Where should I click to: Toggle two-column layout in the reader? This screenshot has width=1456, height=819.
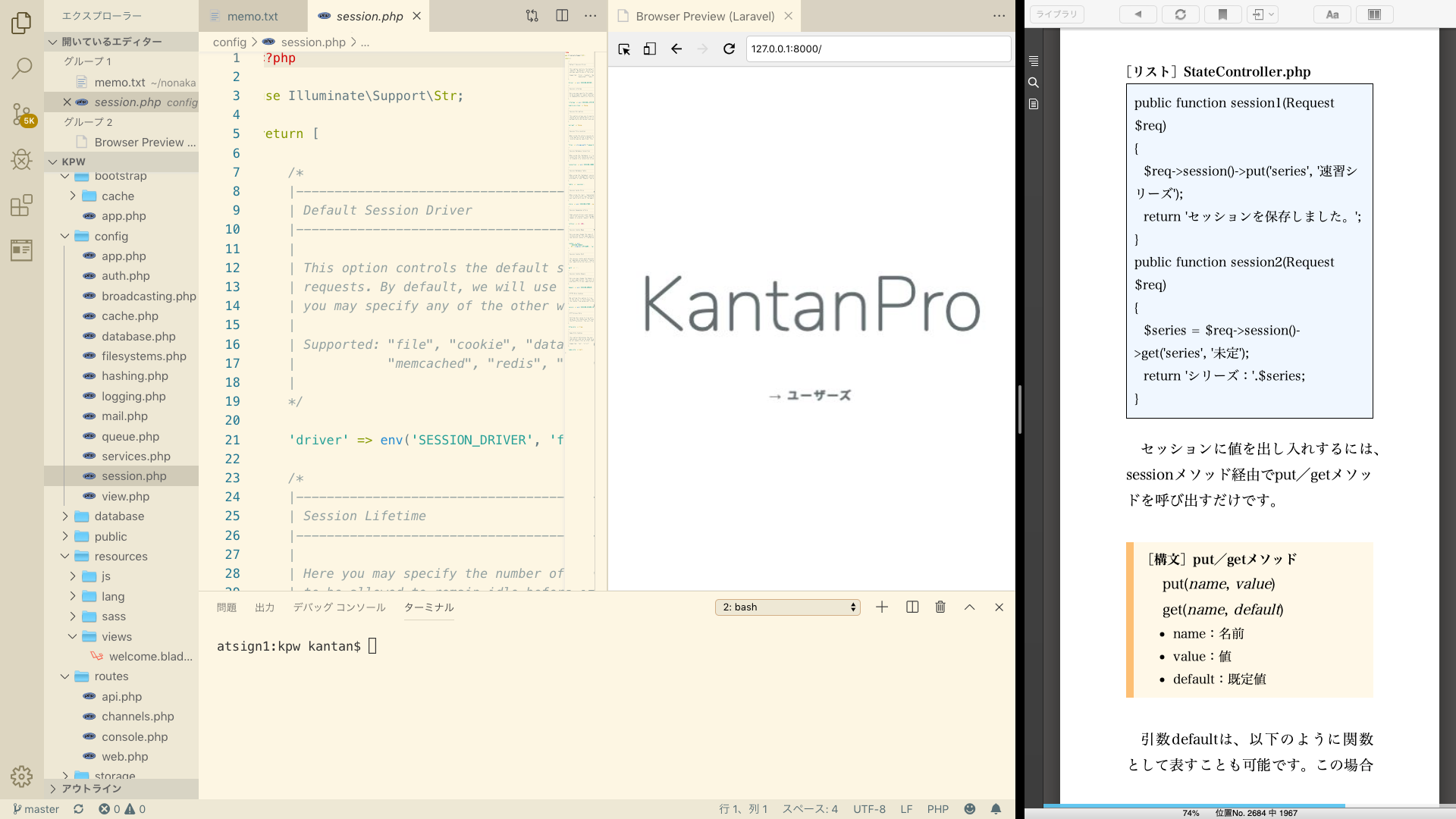1374,14
